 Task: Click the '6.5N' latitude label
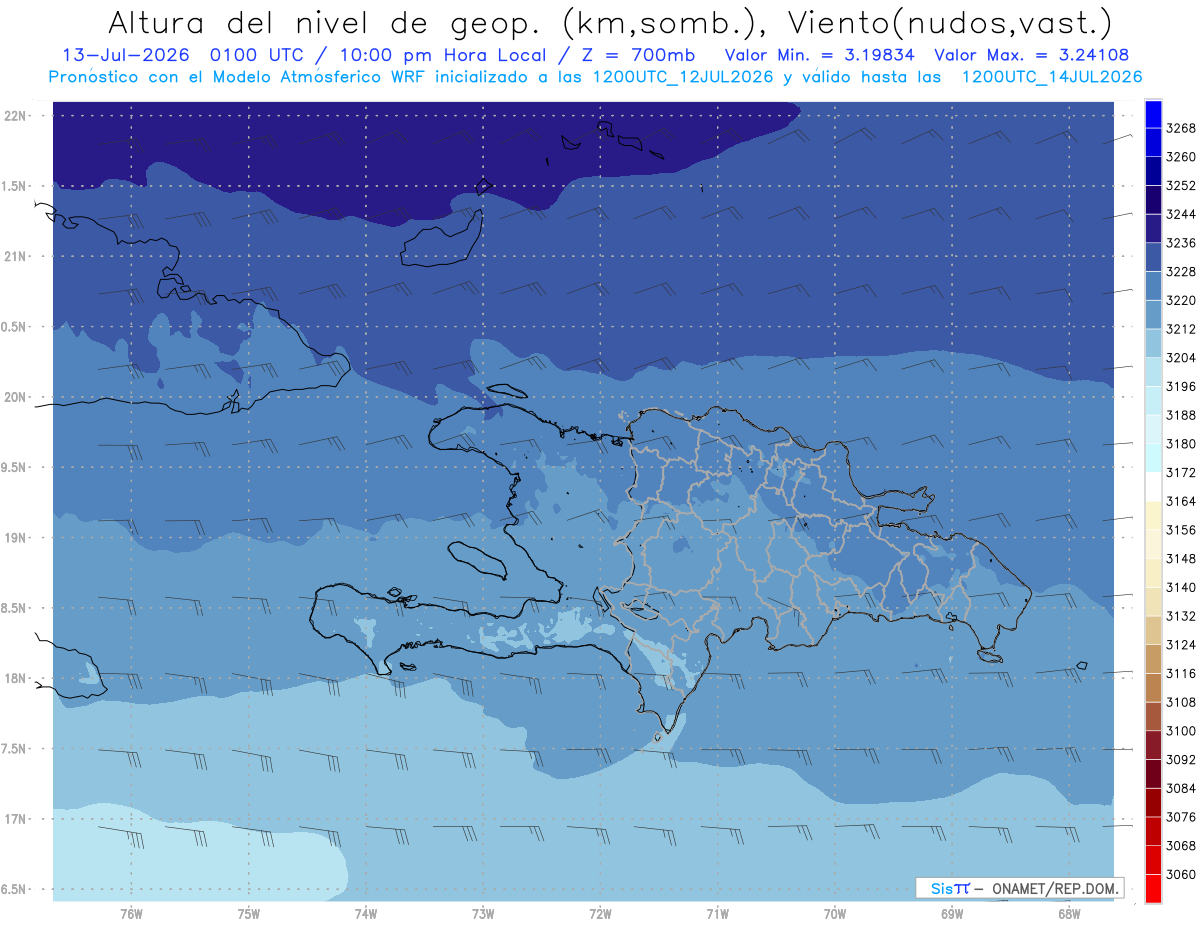(14, 889)
